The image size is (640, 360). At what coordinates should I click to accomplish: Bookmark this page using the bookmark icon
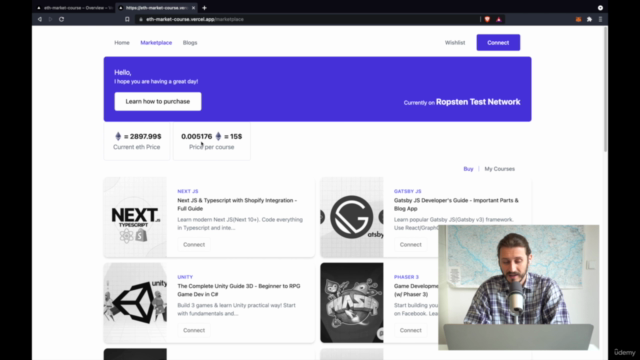pyautogui.click(x=127, y=19)
